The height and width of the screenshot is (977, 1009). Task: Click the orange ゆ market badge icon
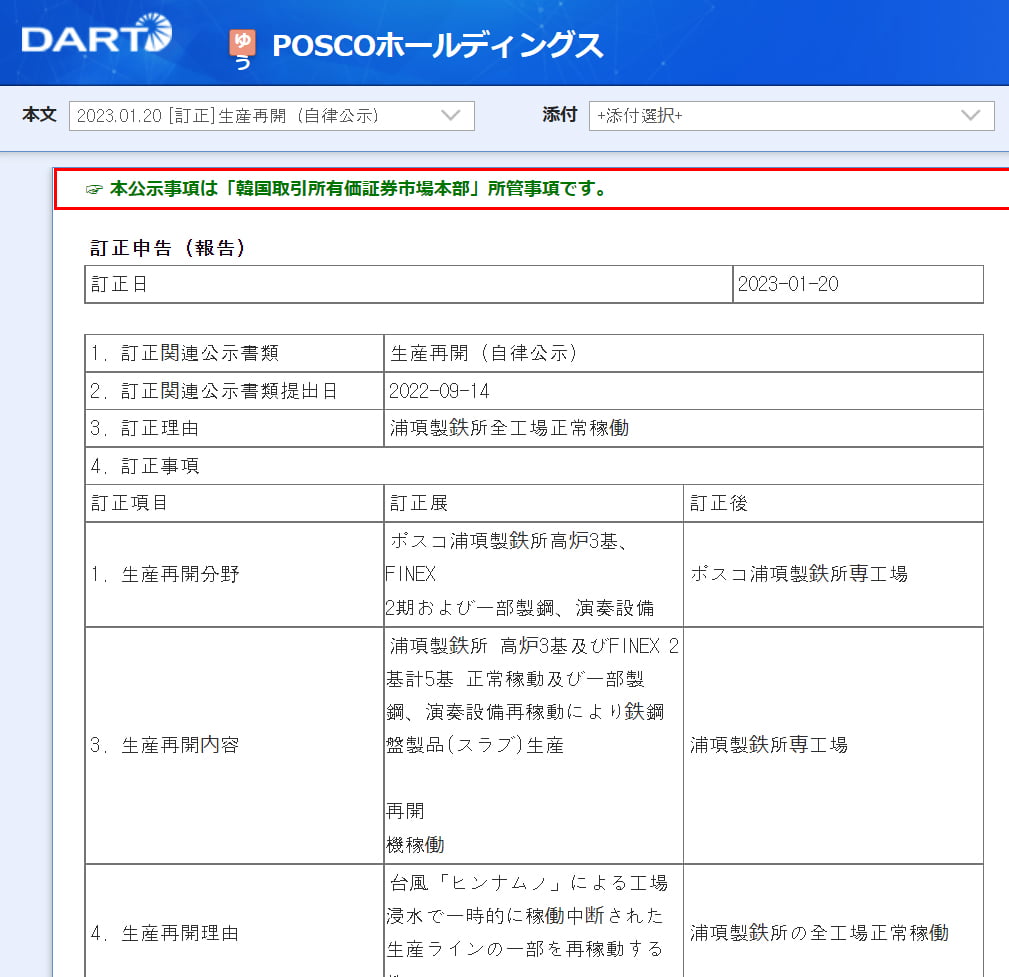pos(243,42)
